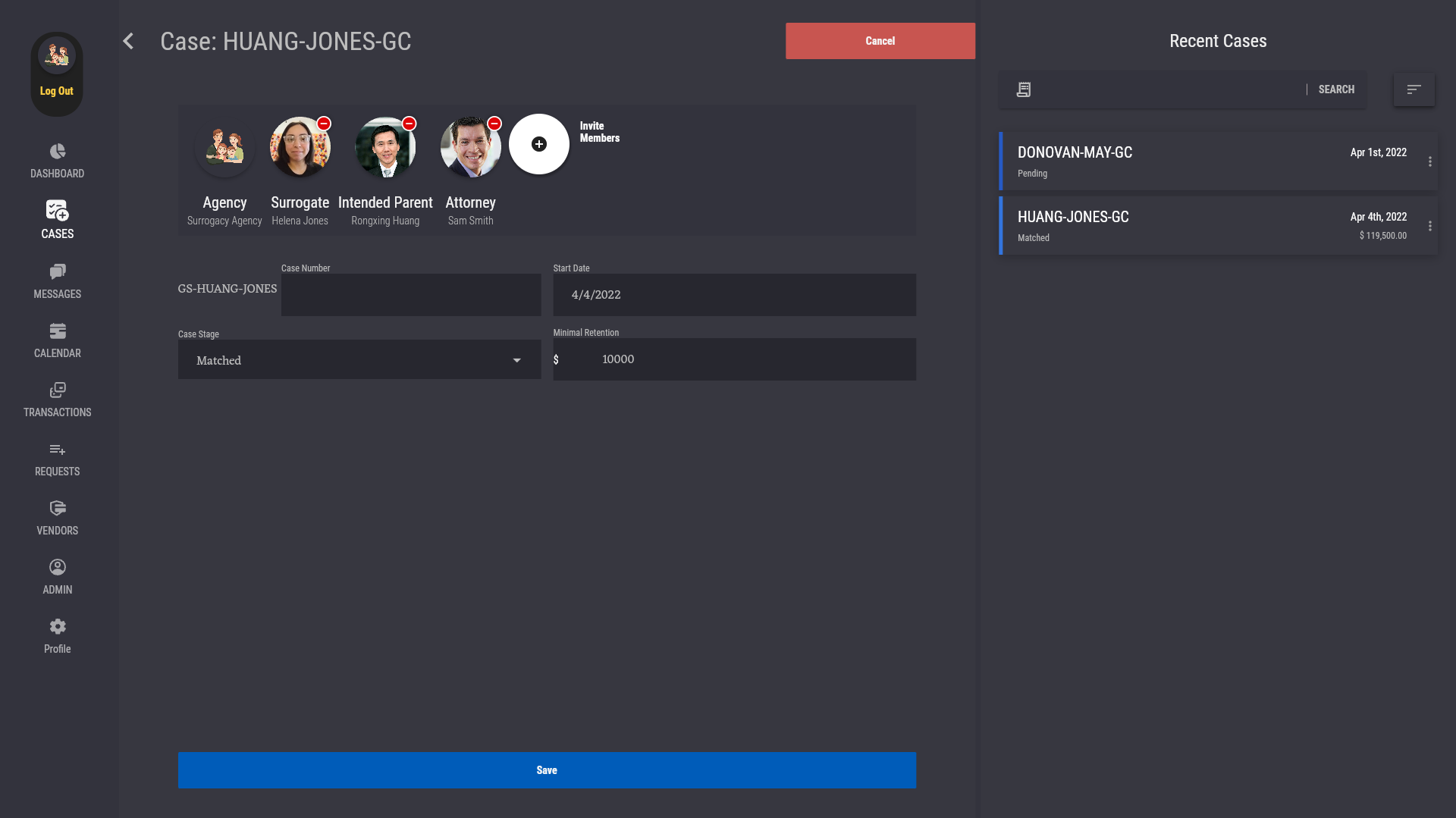Click the Case Number input field
Image resolution: width=1456 pixels, height=818 pixels.
coord(410,295)
